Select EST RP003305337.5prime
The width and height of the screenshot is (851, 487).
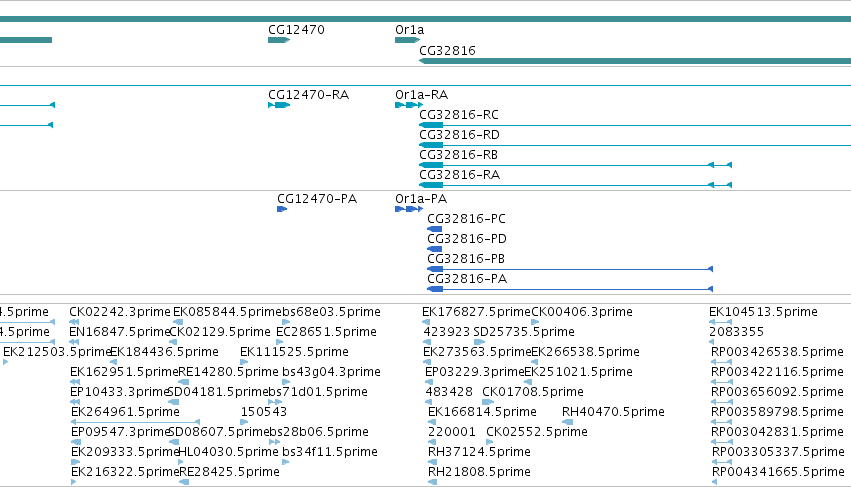[778, 452]
